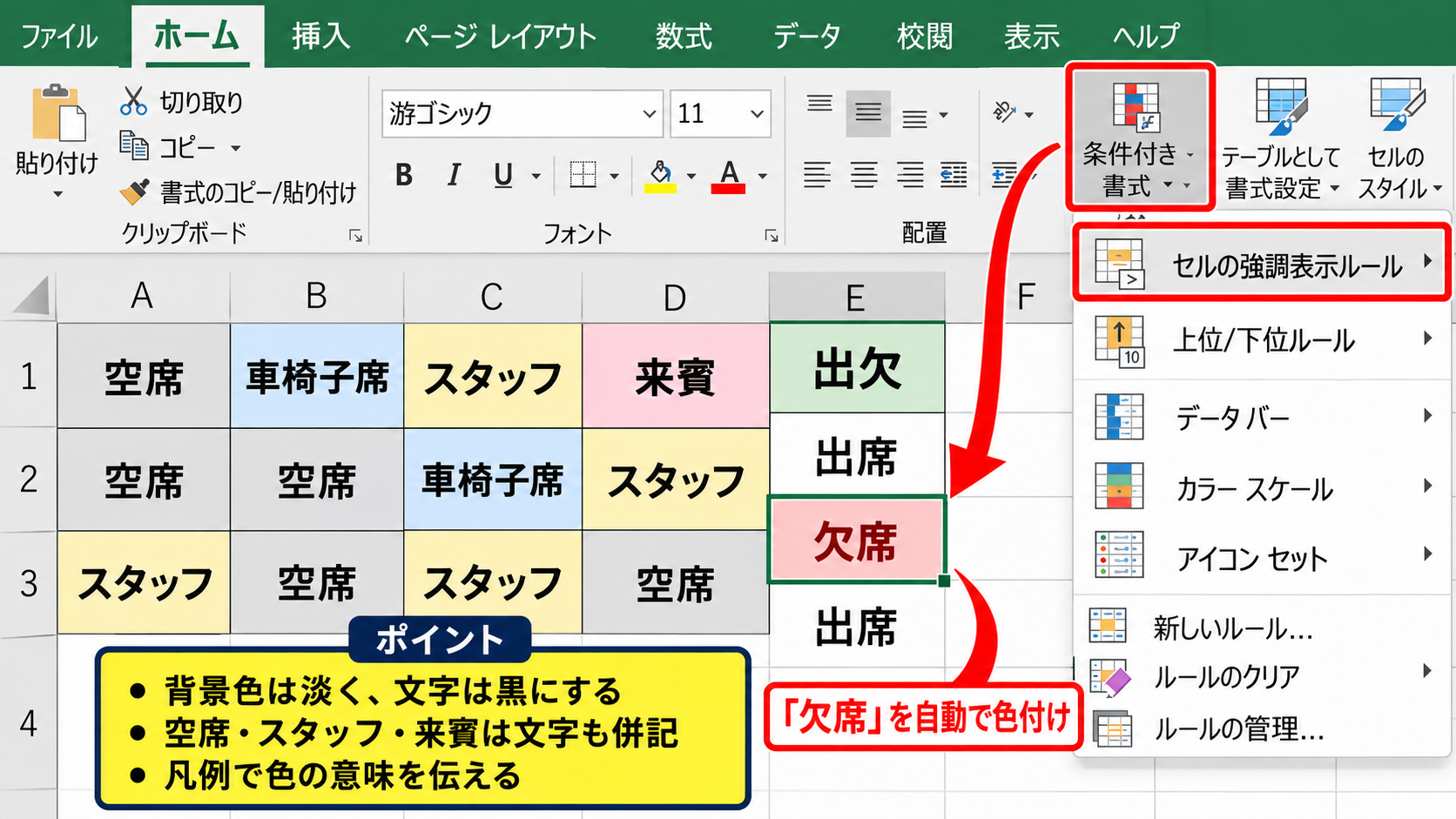Open the underline style dropdown arrow
Image resolution: width=1456 pixels, height=819 pixels.
[x=536, y=177]
